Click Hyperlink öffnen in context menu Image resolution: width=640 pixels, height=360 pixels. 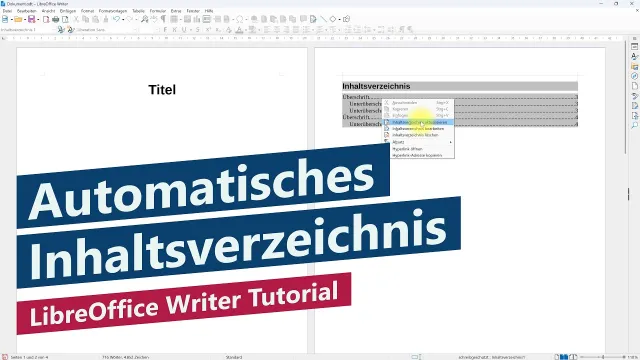[418, 149]
